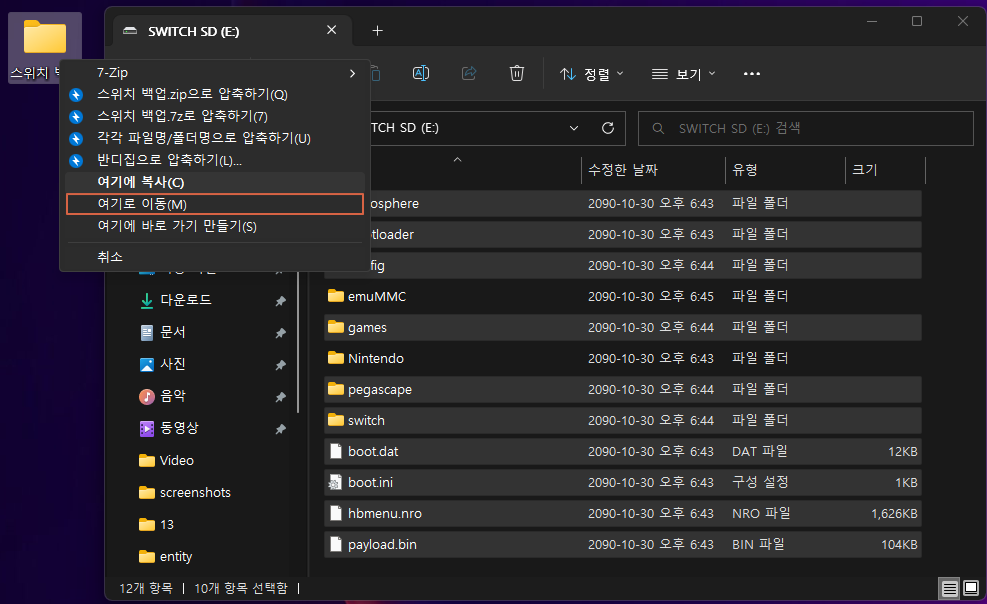987x604 pixels.
Task: Switch to details view in status bar
Action: [x=949, y=589]
